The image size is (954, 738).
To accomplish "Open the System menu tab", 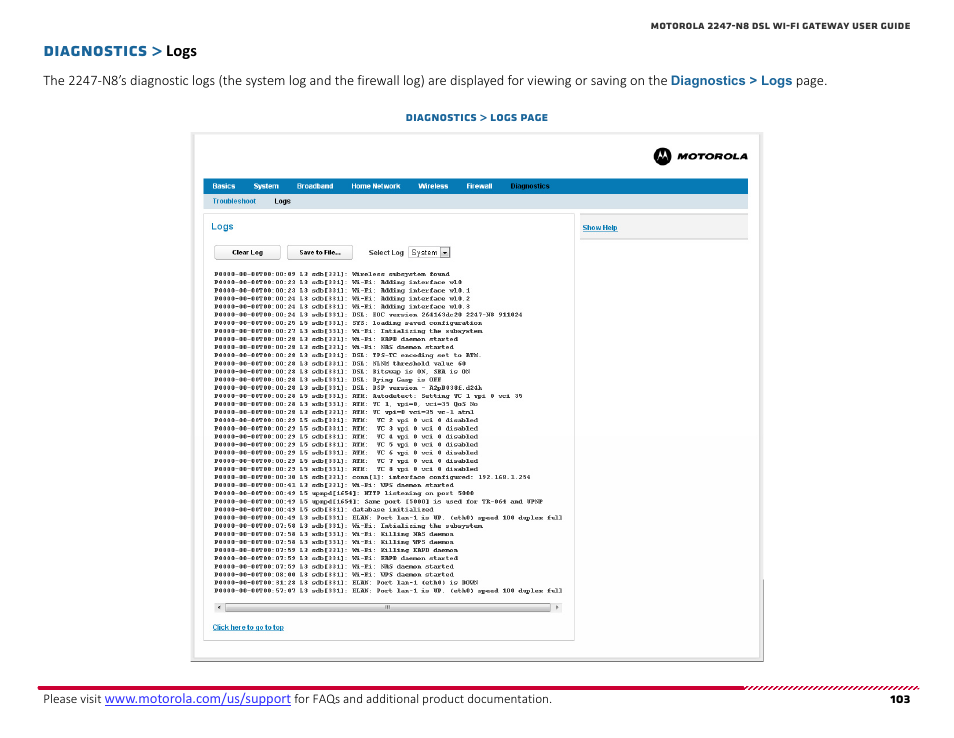I will [266, 186].
